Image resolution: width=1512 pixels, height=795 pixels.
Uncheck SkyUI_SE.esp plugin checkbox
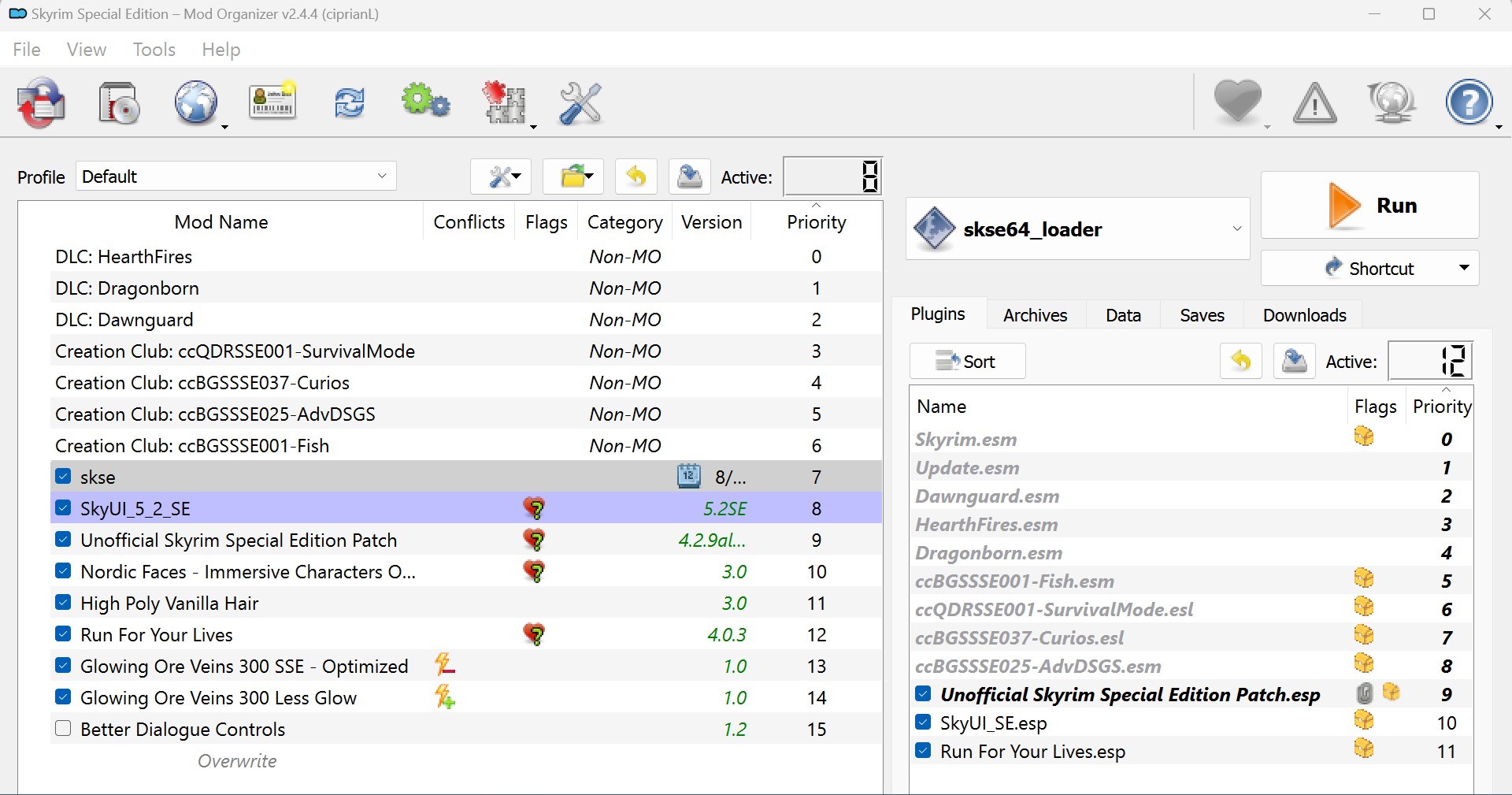(x=924, y=722)
